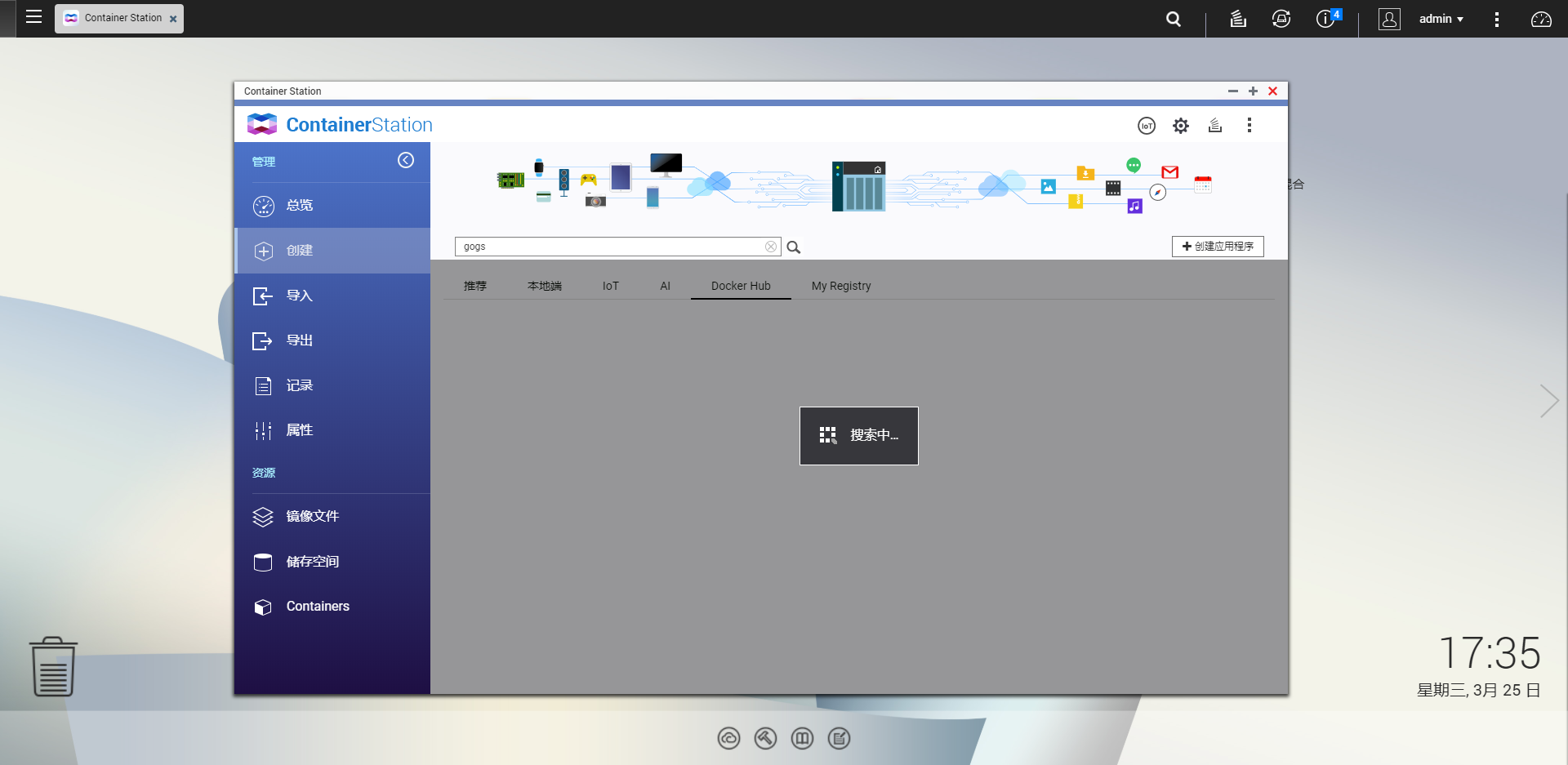Open the admin user dropdown
The width and height of the screenshot is (1568, 765).
1441,18
